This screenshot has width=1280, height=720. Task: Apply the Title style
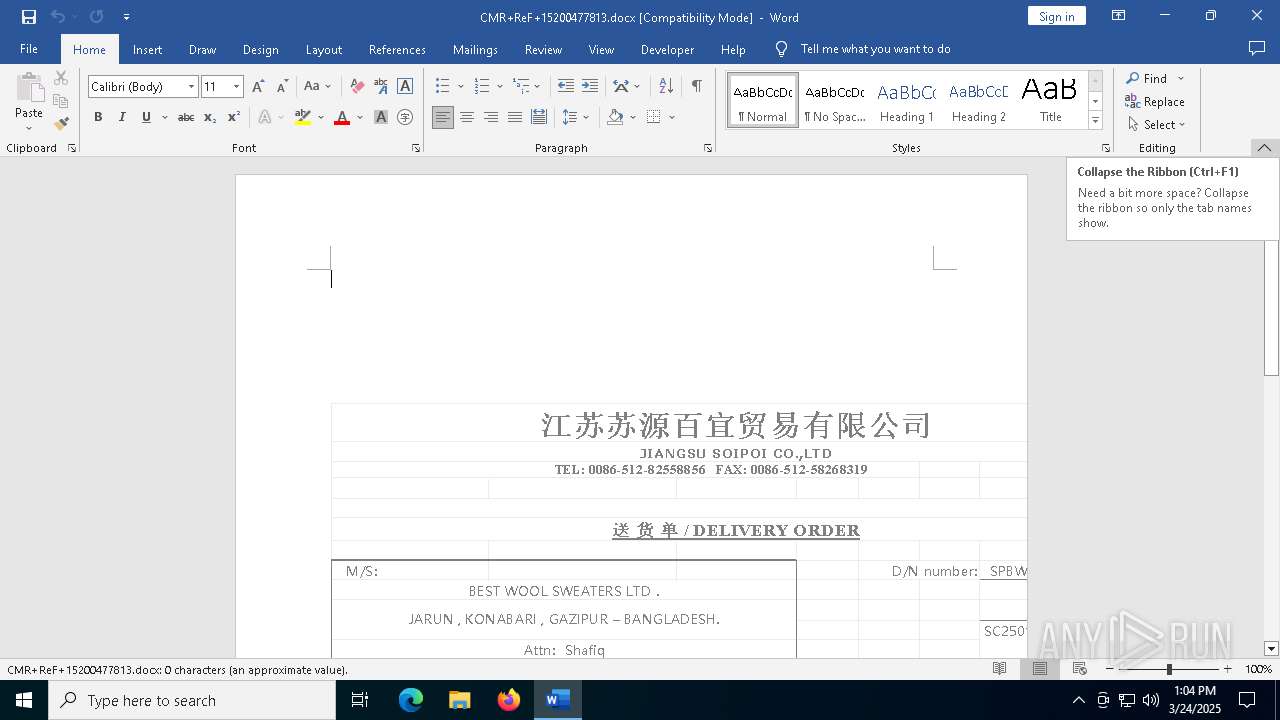pyautogui.click(x=1050, y=101)
